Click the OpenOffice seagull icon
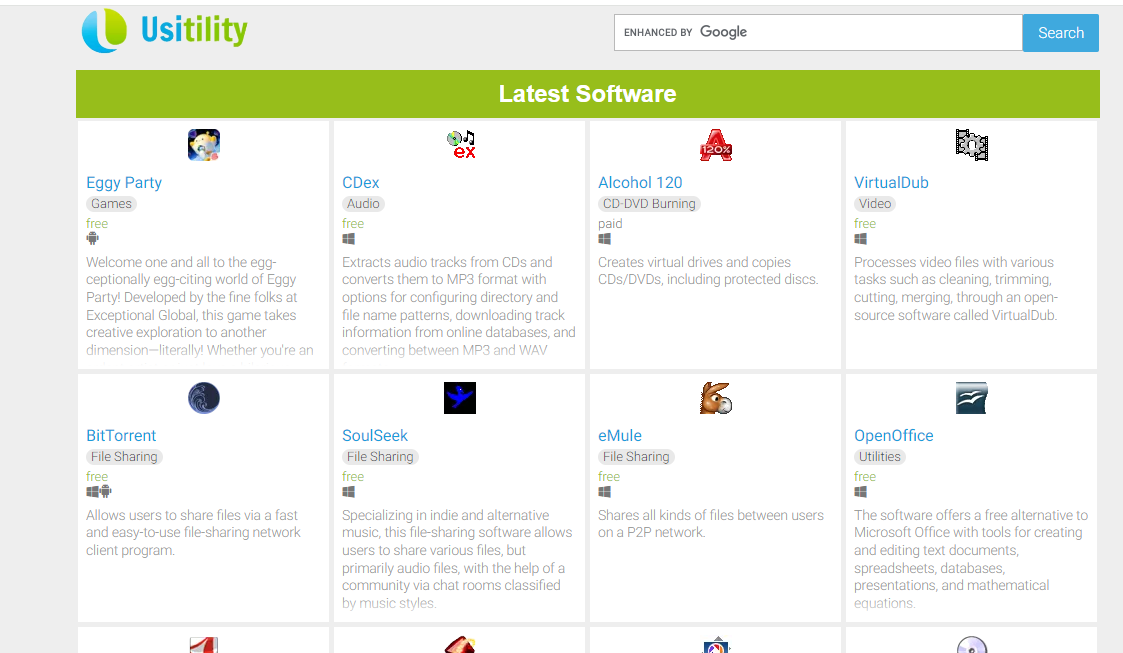Screen dimensions: 1123x653 click(x=971, y=398)
